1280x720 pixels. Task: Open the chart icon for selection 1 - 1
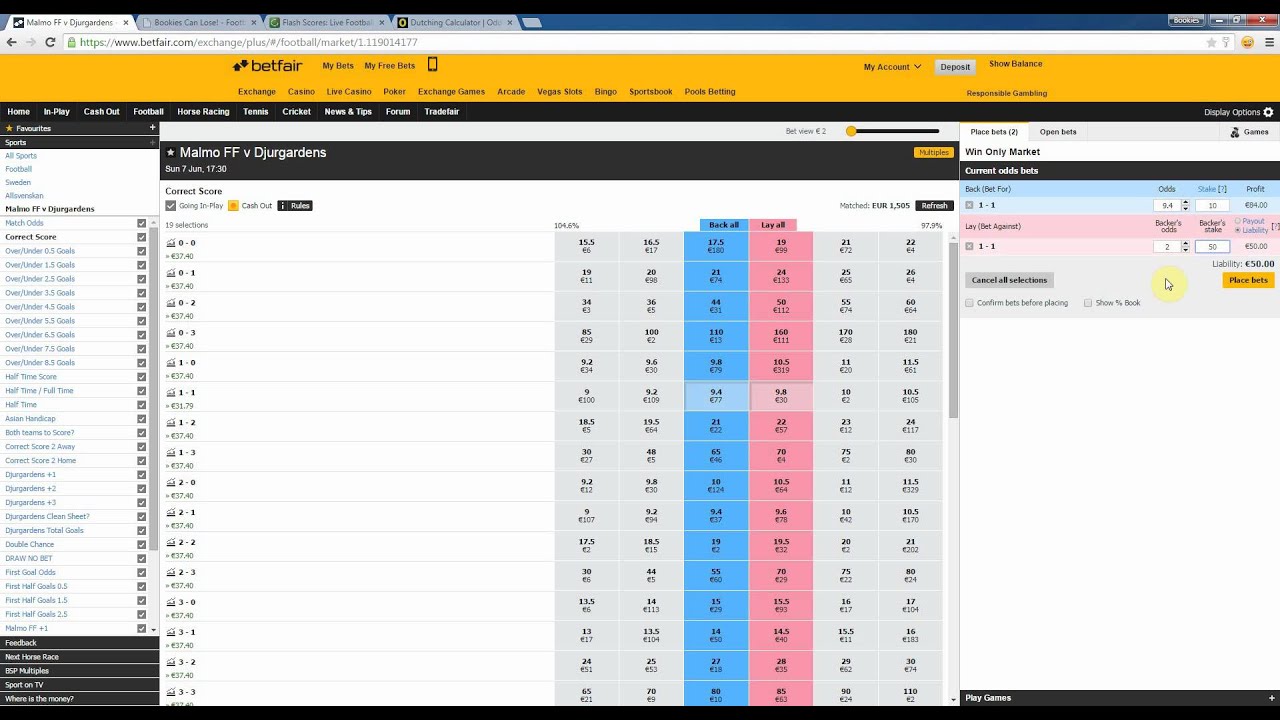(x=170, y=393)
